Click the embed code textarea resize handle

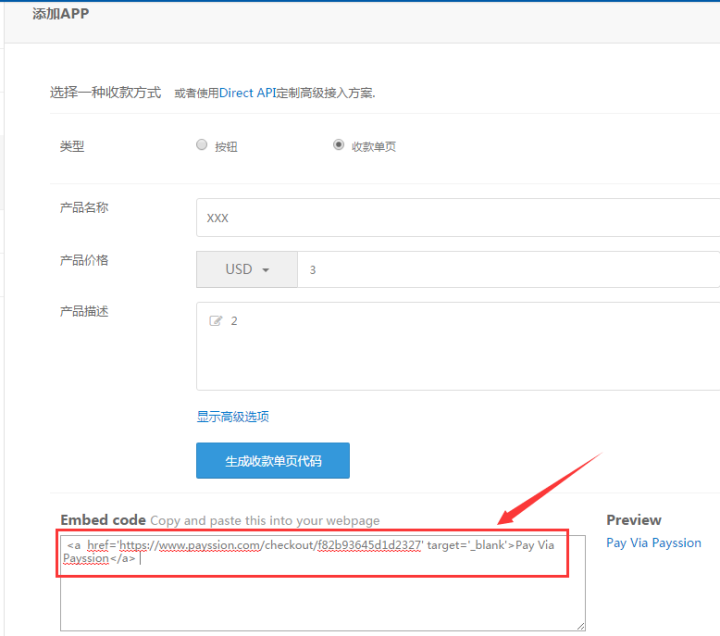point(581,626)
